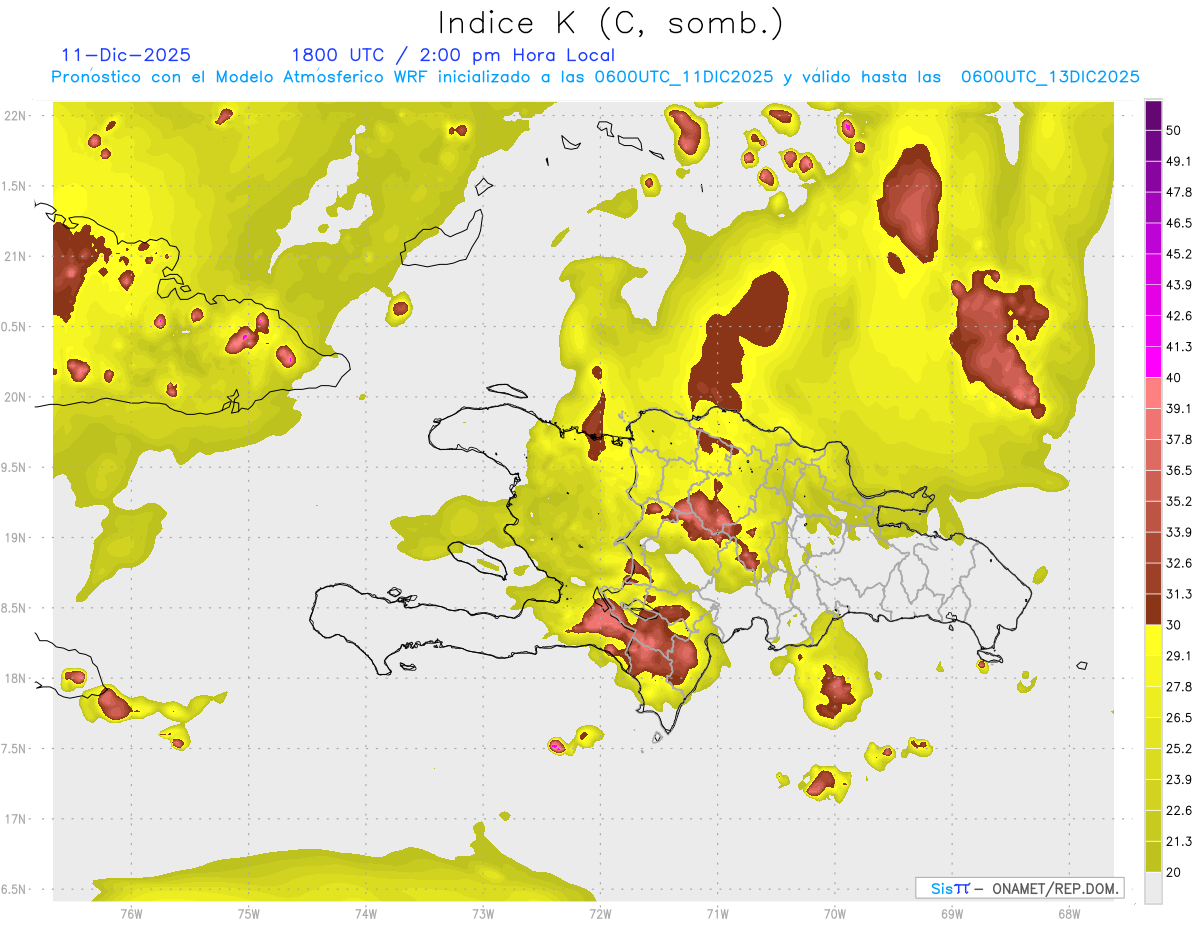
Task: Pick the "22.6" value on the color scale
Action: (1179, 811)
